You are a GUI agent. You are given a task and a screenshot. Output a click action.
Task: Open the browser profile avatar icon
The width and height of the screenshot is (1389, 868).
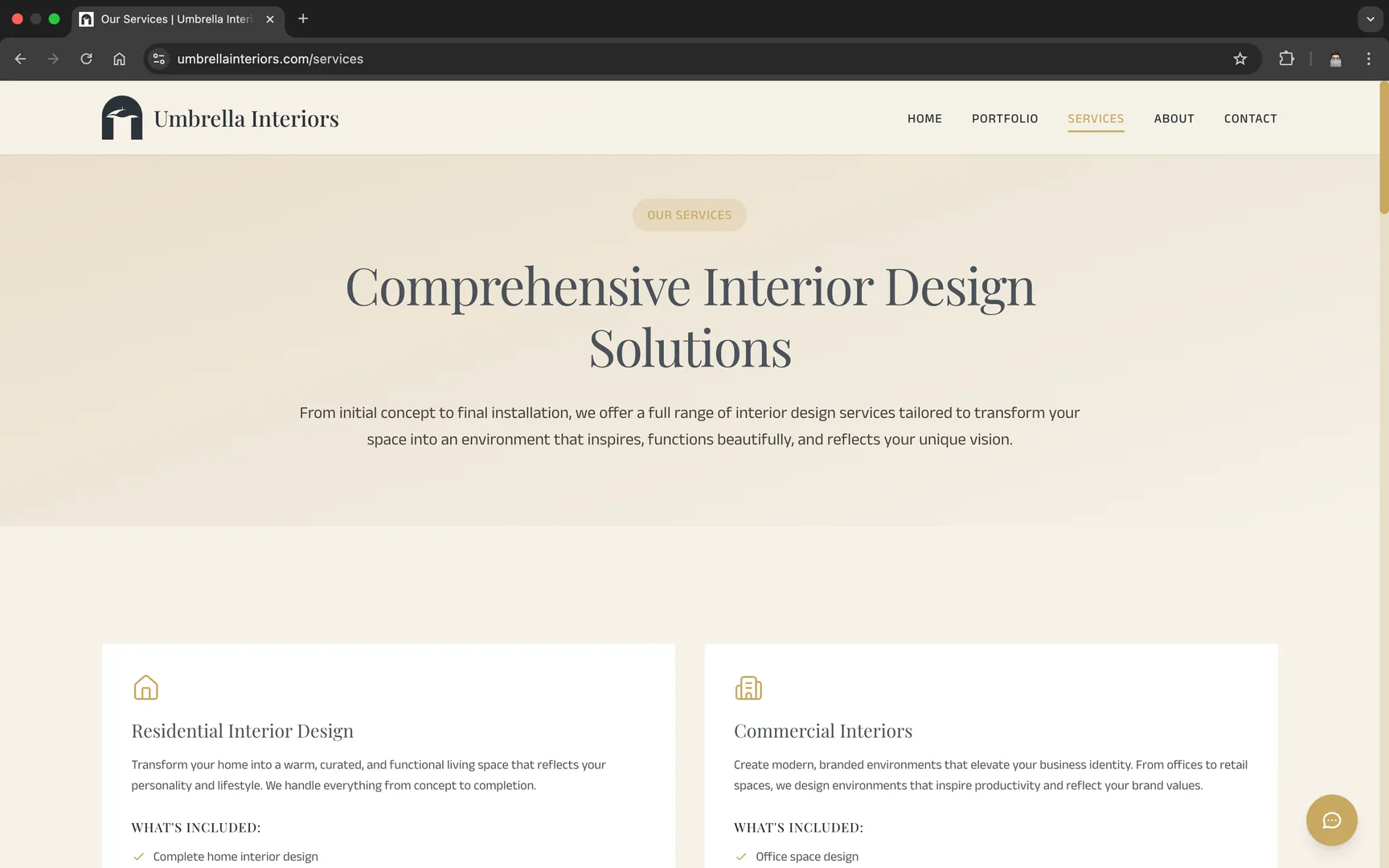pos(1335,58)
